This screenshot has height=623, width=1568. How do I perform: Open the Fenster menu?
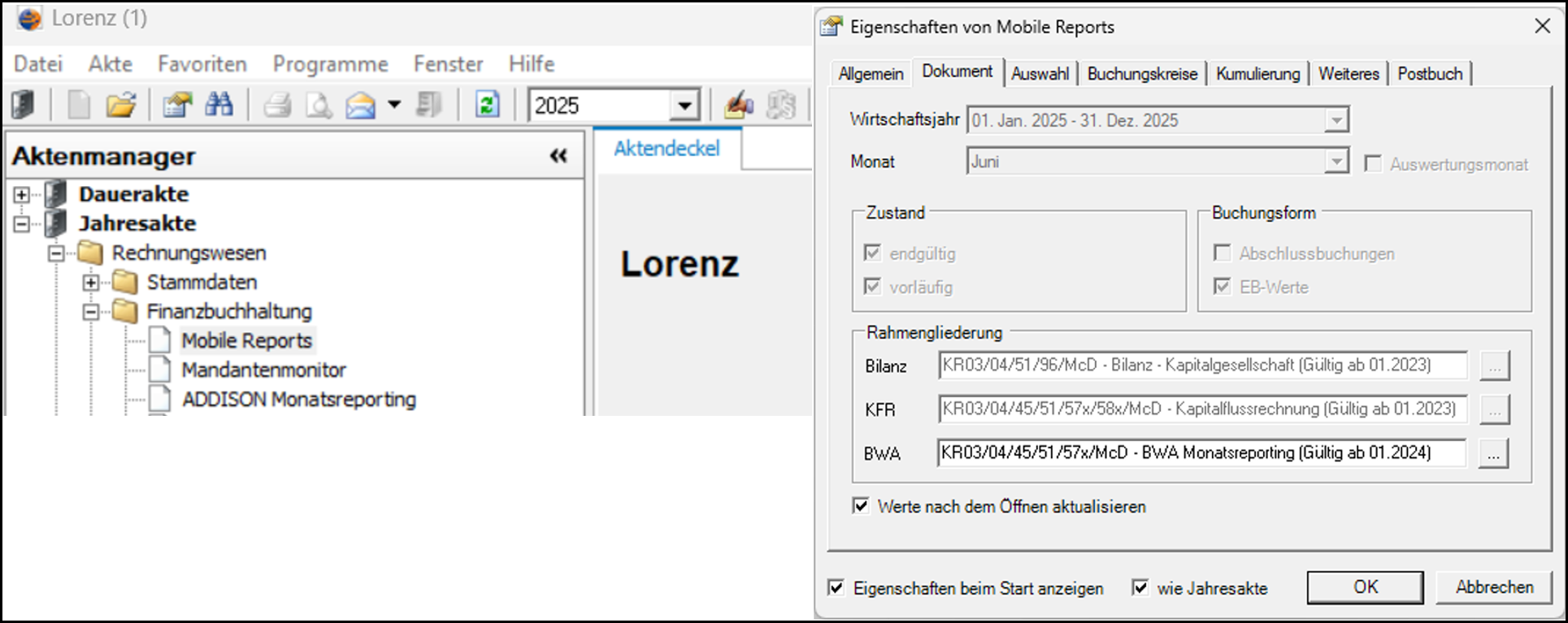[x=448, y=63]
